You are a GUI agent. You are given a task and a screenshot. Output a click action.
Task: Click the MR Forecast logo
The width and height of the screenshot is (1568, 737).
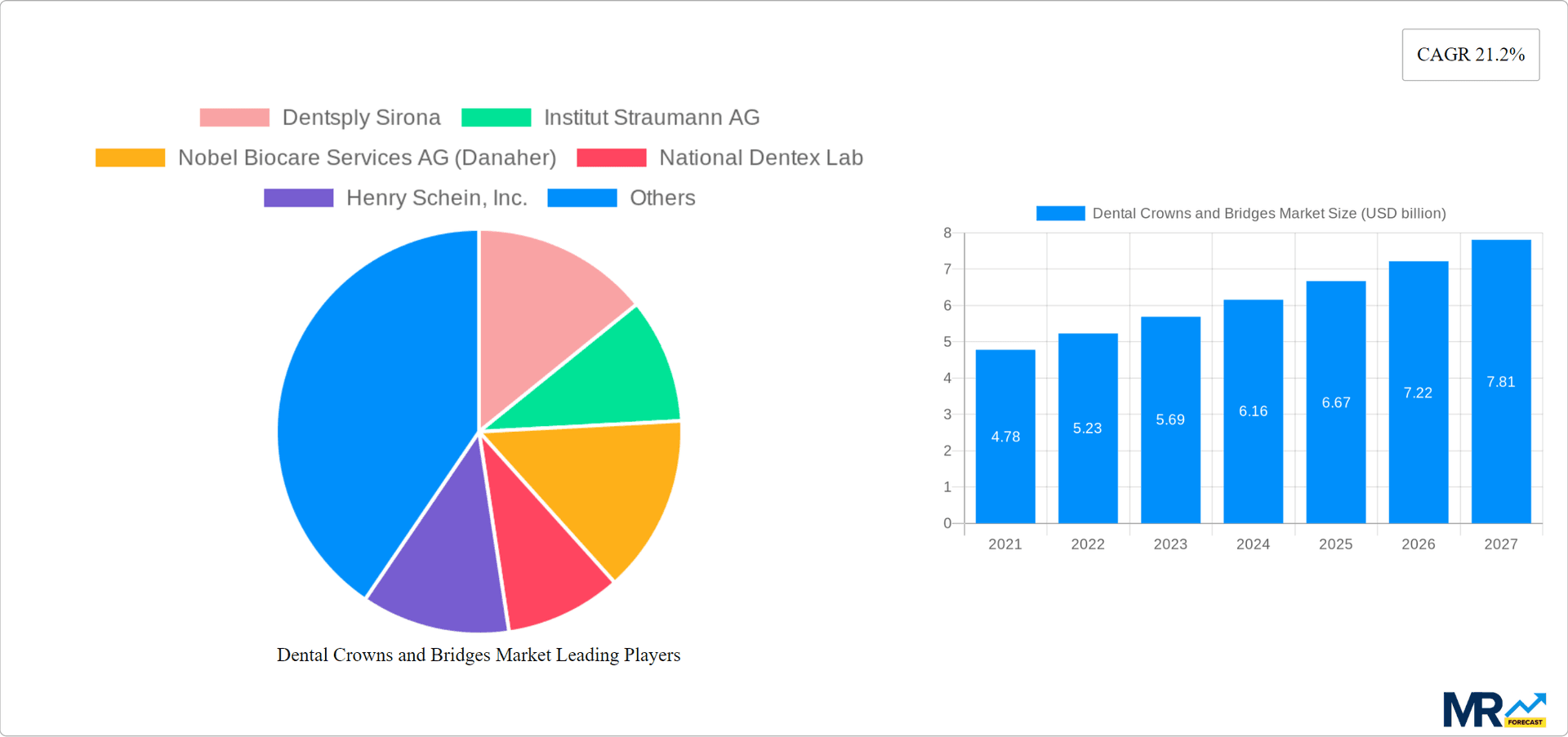tap(1494, 708)
